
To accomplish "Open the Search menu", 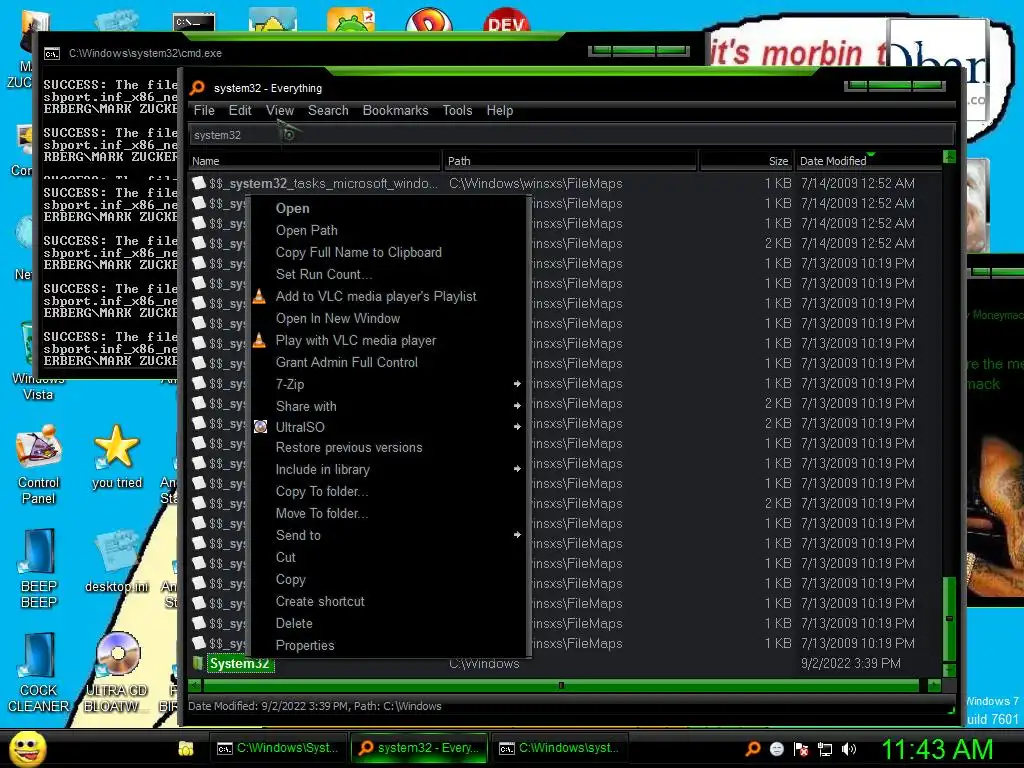I will (x=328, y=110).
